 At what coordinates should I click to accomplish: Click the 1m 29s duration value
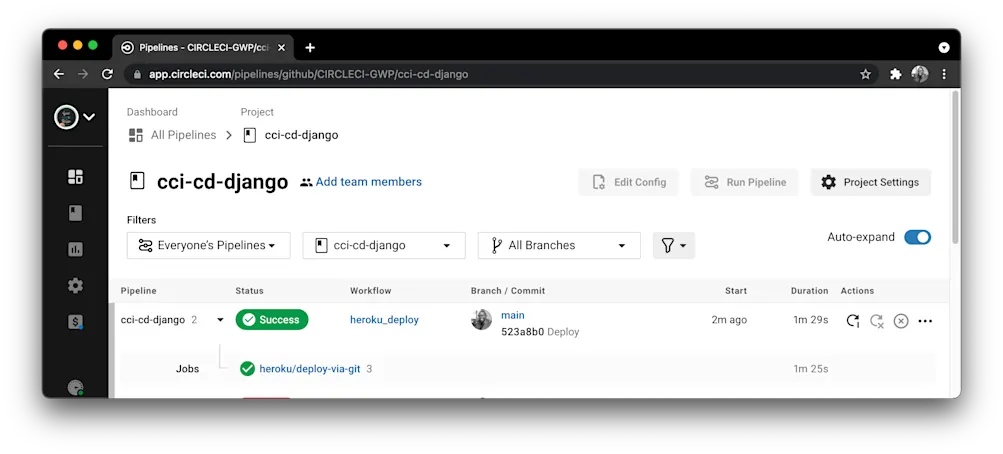810,320
